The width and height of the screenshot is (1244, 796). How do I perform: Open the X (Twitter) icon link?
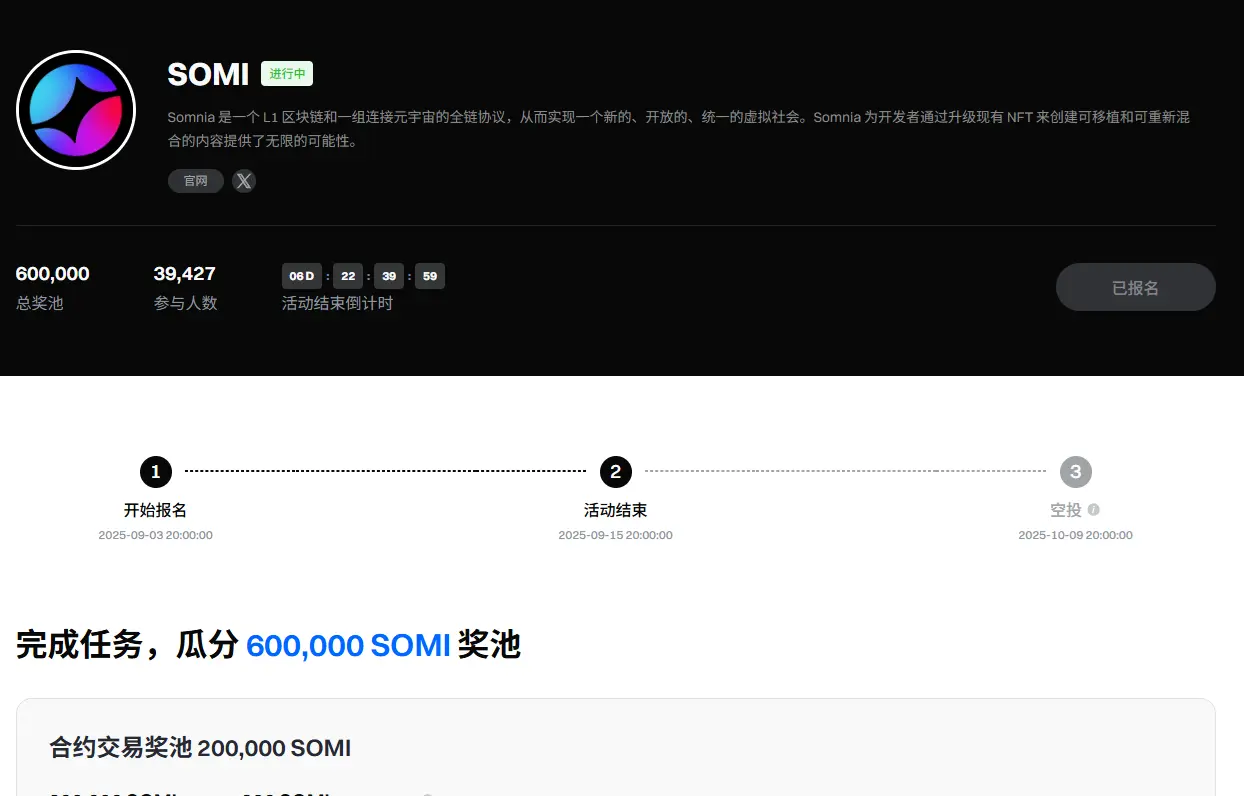[x=244, y=181]
